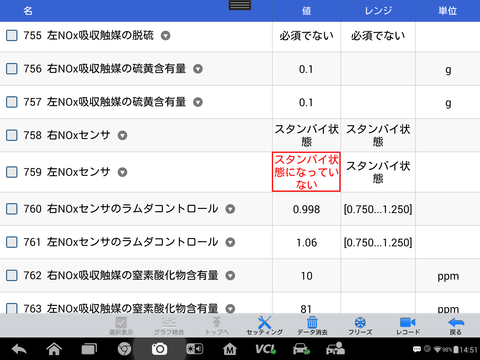The height and width of the screenshot is (360, 480).
Task: Expand dropdown arrow of row 762
Action: 230,276
